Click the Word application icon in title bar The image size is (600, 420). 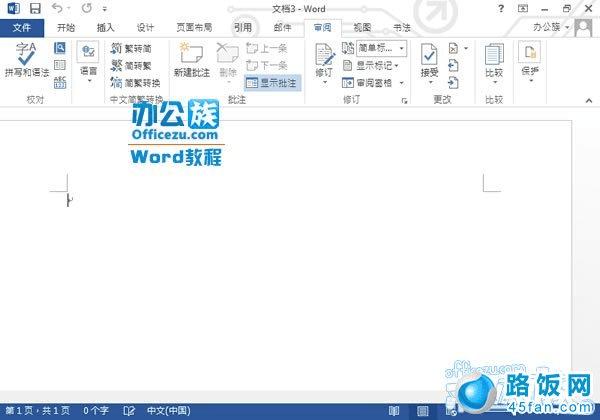click(13, 8)
